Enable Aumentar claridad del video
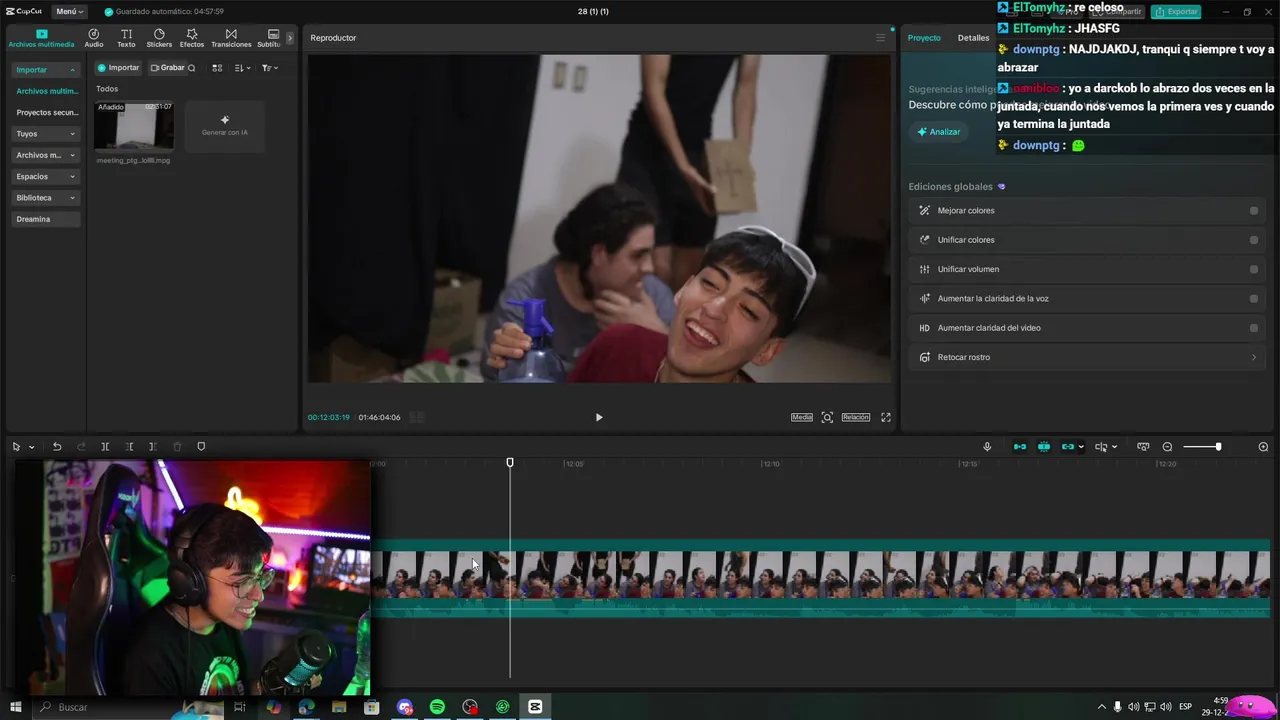 point(1254,328)
